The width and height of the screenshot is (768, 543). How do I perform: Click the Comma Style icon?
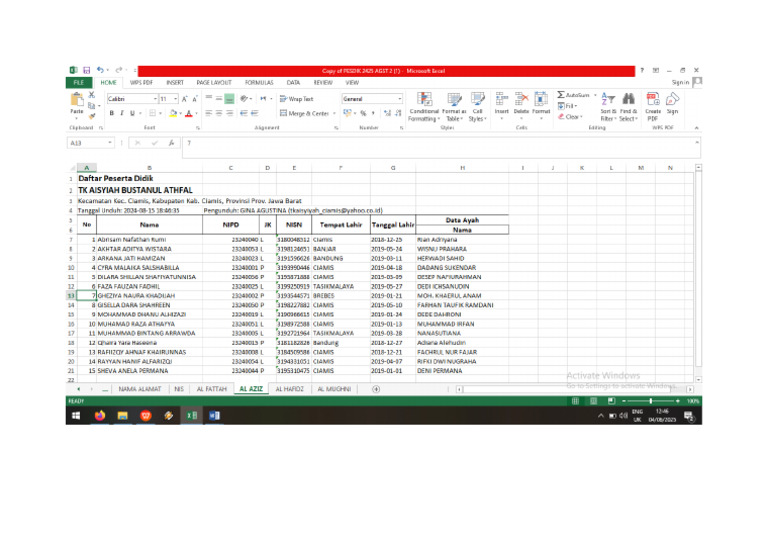coord(373,113)
